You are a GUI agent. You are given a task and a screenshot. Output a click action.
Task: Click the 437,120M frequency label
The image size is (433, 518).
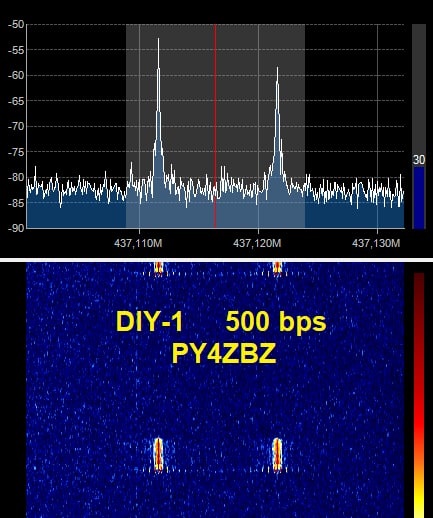point(257,243)
